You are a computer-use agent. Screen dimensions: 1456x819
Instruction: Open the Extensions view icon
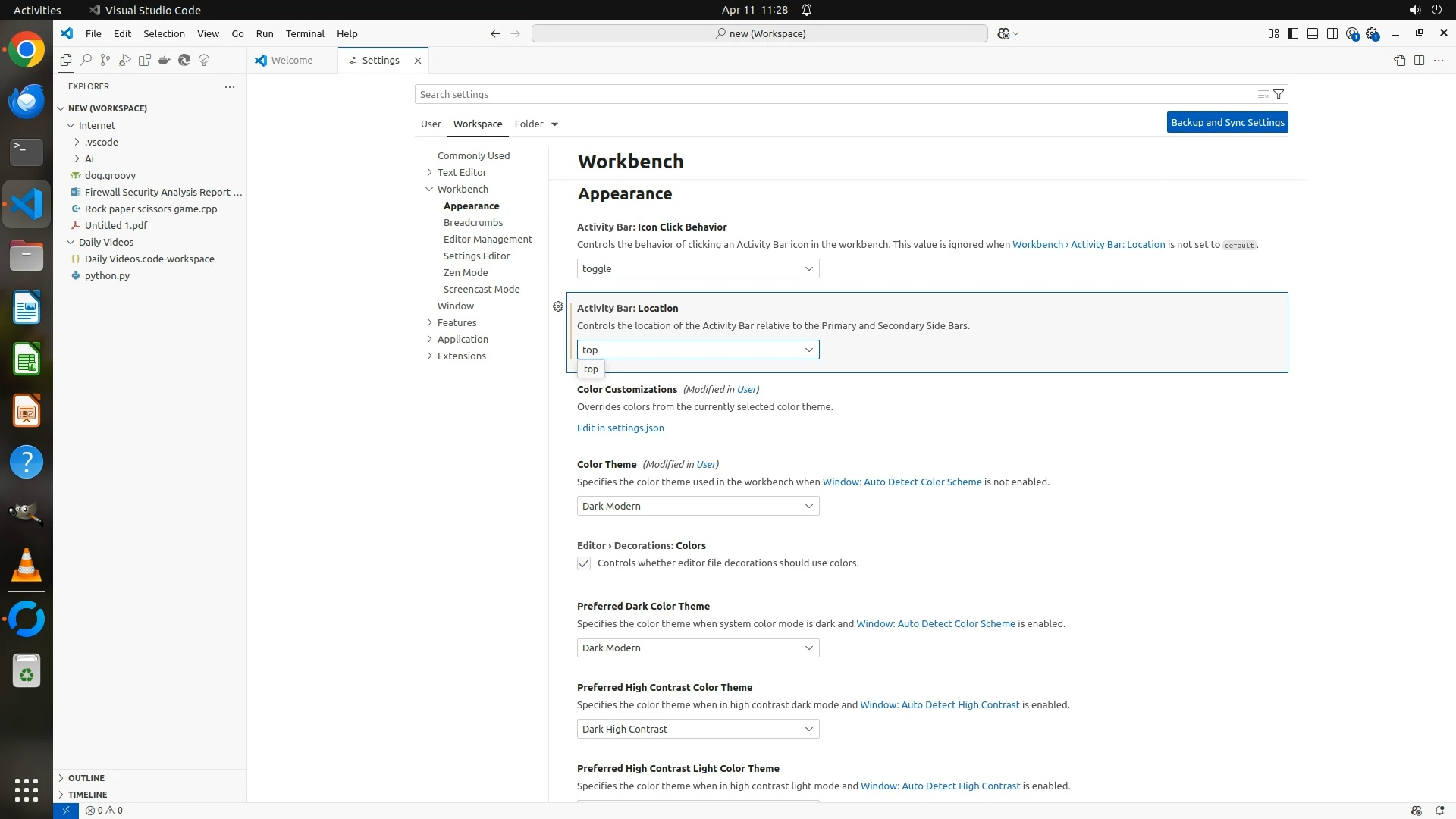(x=145, y=60)
